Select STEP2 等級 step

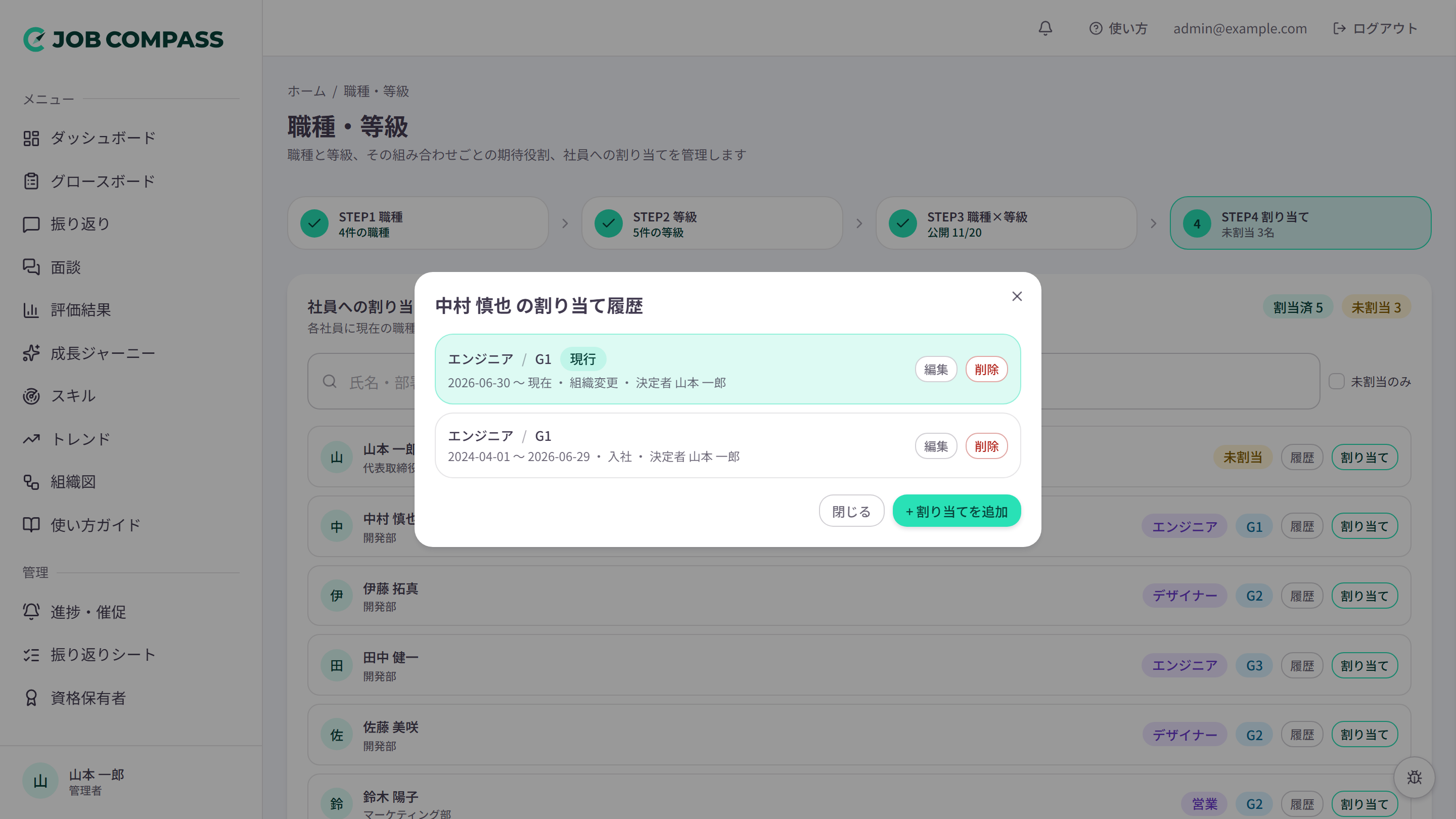pos(712,223)
